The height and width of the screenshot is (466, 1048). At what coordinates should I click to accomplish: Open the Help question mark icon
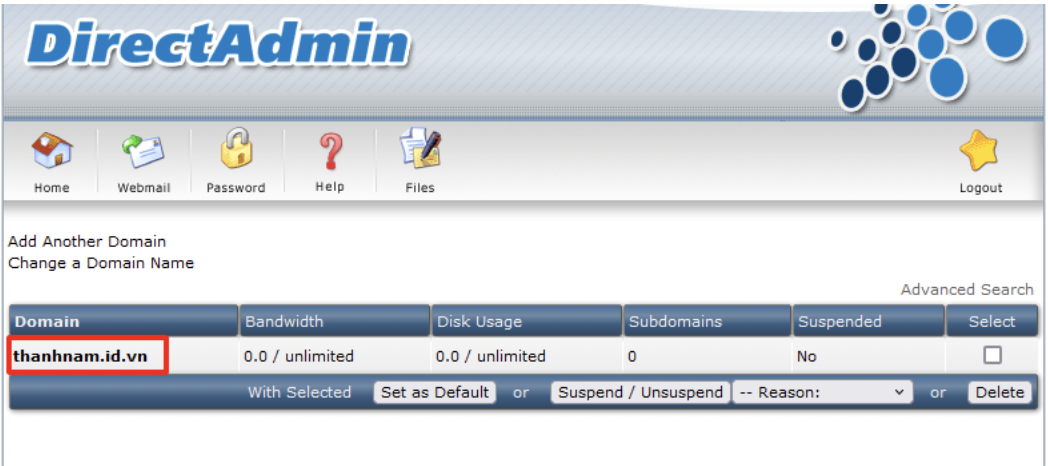(x=330, y=150)
